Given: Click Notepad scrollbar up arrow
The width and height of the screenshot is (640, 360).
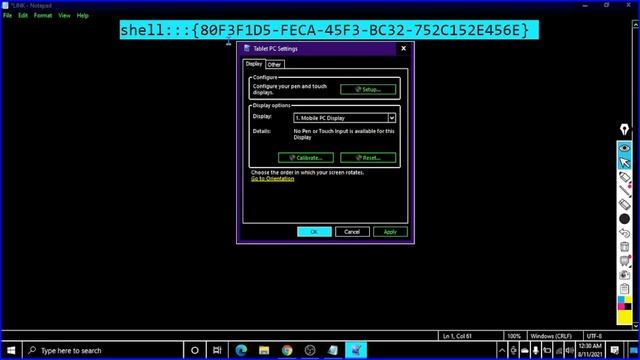Looking at the screenshot, I should (x=636, y=24).
